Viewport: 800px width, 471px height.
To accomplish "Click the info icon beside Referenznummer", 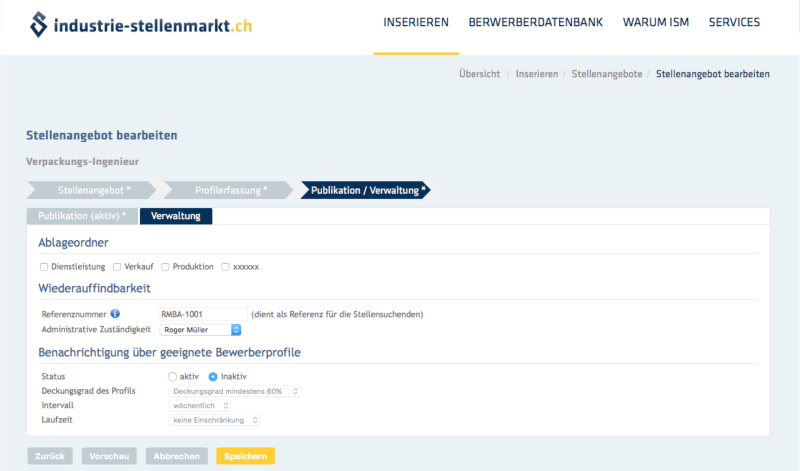I will click(115, 314).
